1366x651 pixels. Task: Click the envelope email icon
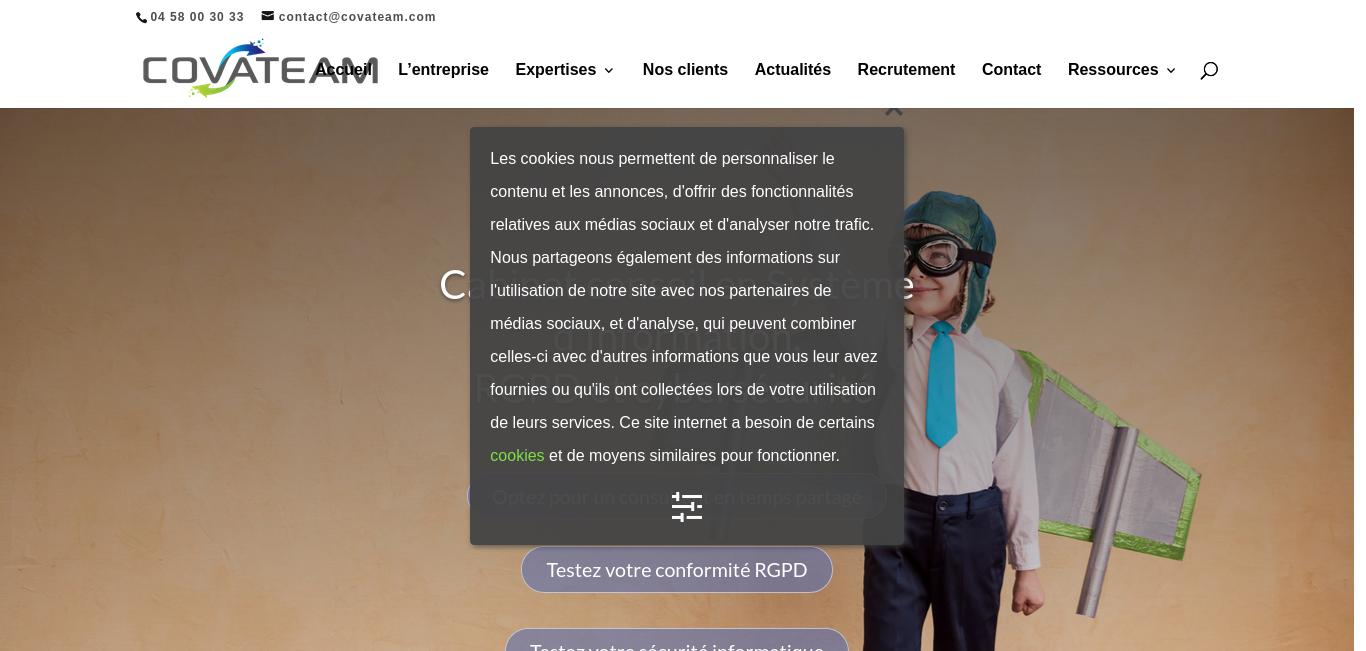click(268, 16)
